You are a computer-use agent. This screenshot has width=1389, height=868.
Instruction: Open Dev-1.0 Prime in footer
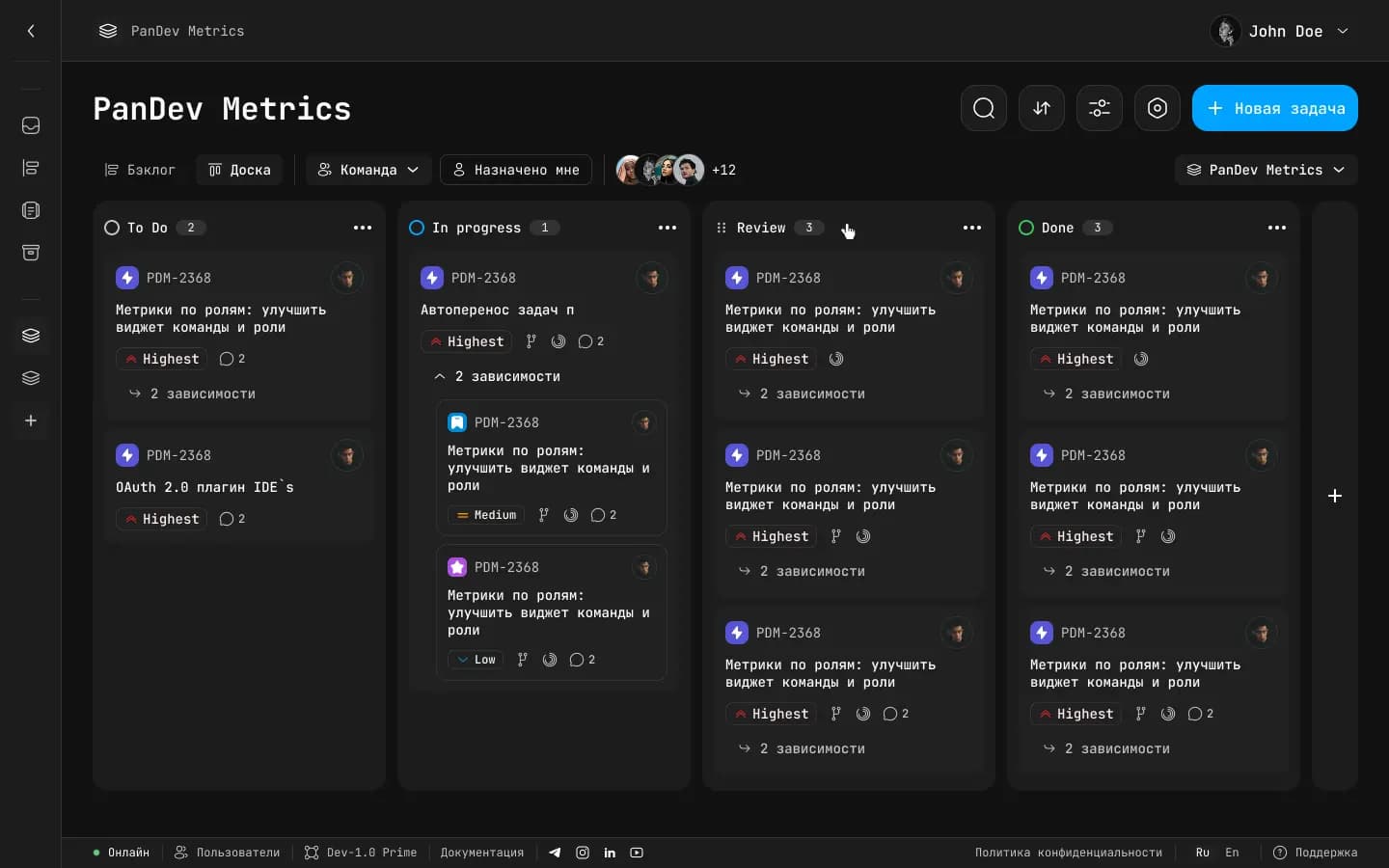click(x=361, y=853)
